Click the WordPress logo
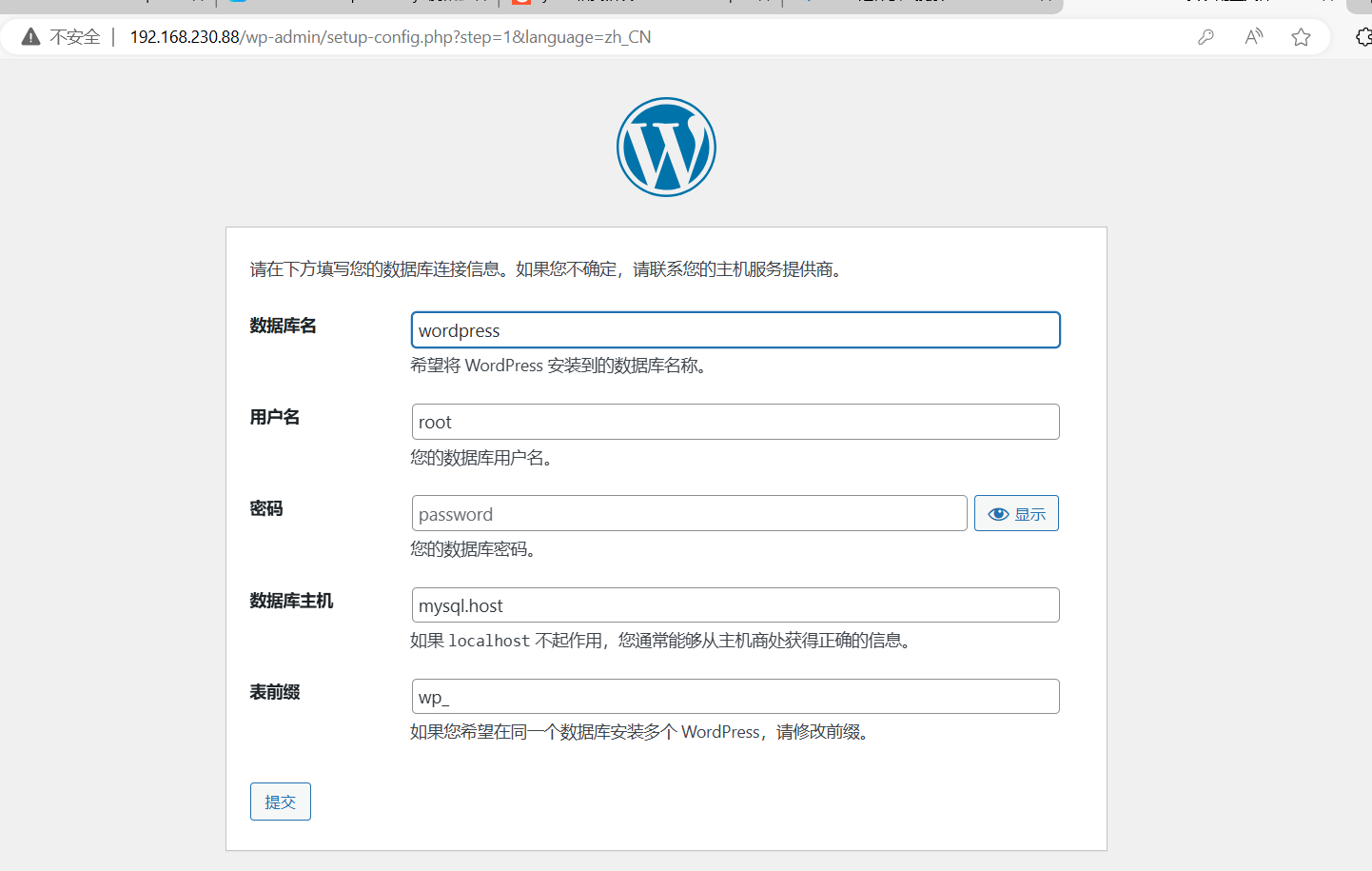1372x871 pixels. (x=666, y=147)
